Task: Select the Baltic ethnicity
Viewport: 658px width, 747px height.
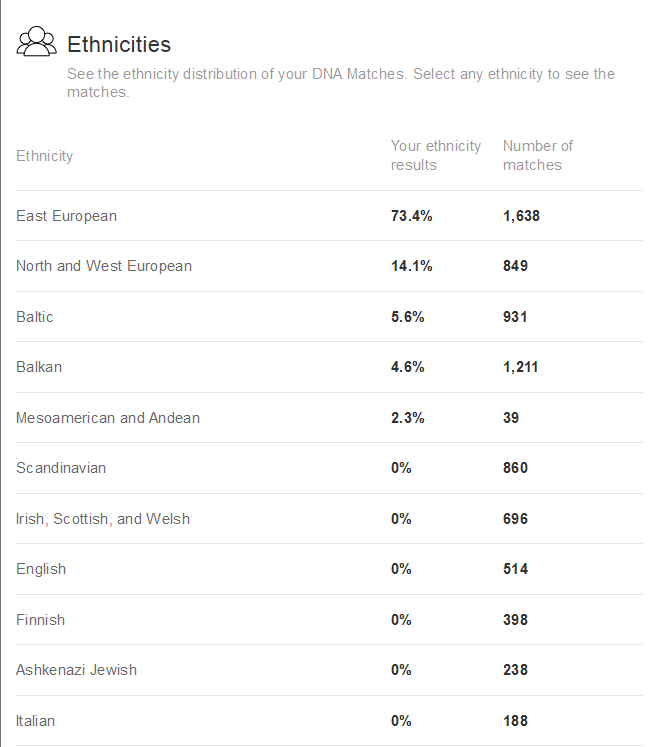Action: click(x=35, y=317)
